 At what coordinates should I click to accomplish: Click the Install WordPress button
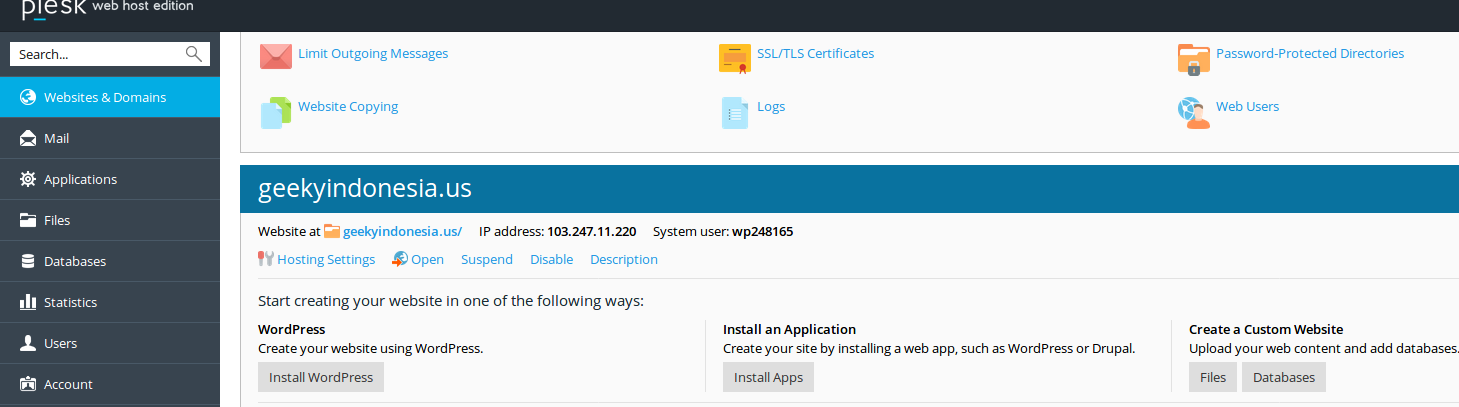[x=321, y=377]
